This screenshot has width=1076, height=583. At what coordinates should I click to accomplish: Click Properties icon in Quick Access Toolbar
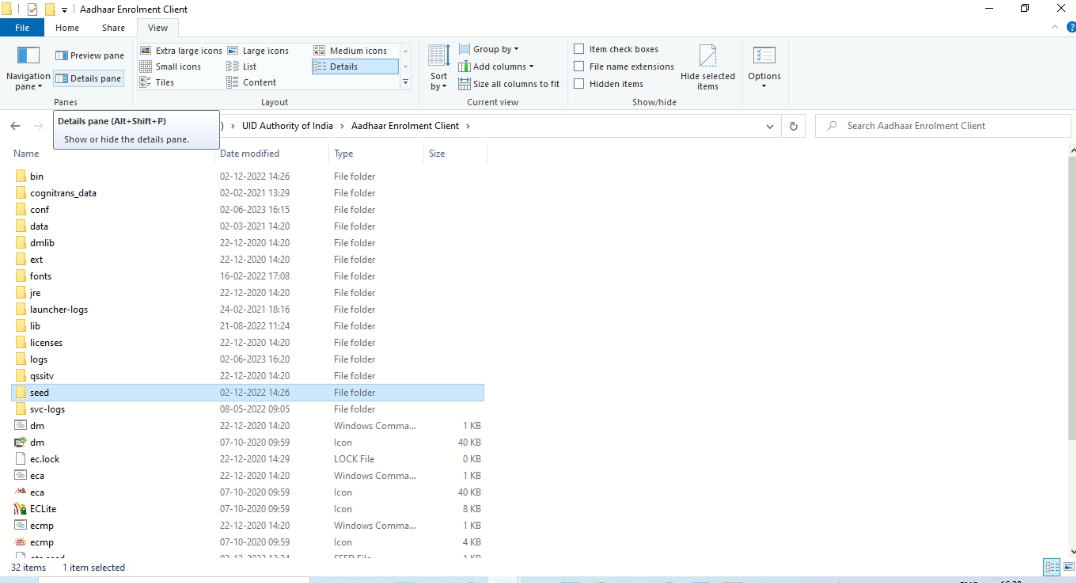click(32, 10)
